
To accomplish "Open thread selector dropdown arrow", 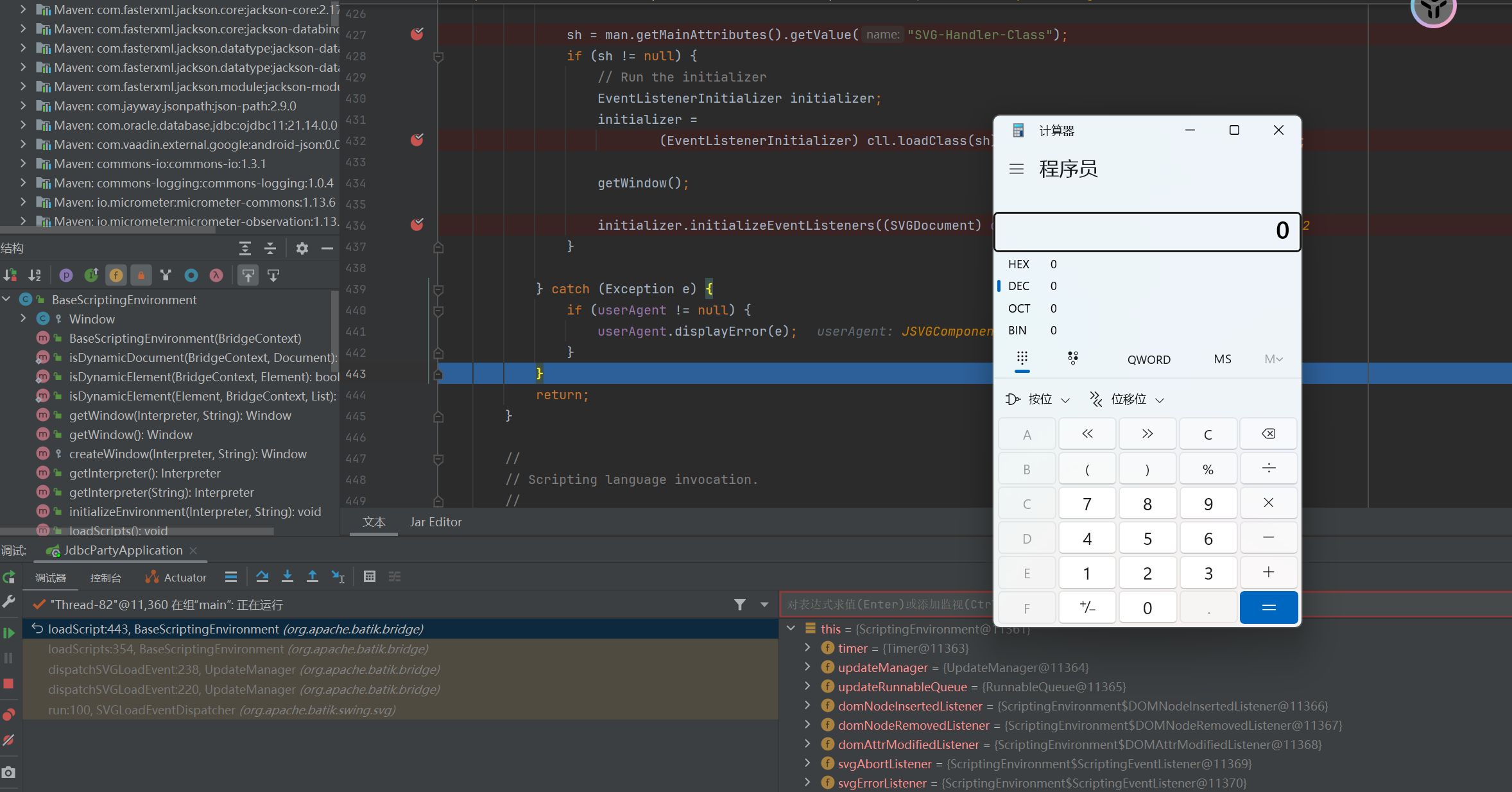I will tap(764, 605).
